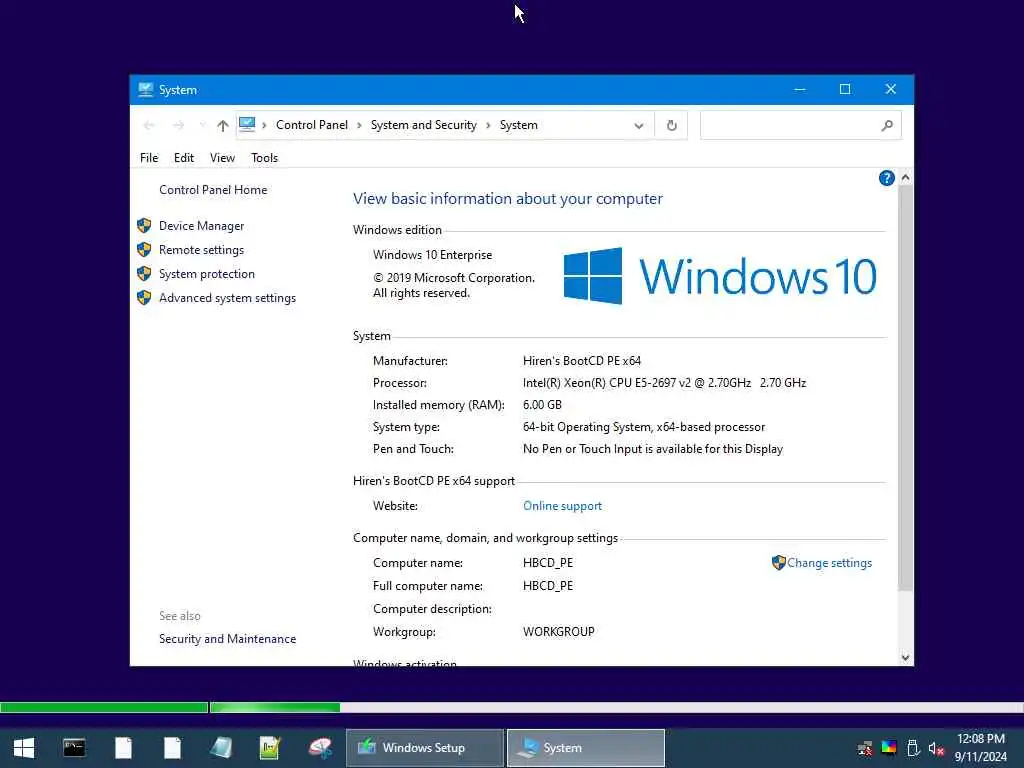Click the green progress bar above the taskbar

click(170, 707)
